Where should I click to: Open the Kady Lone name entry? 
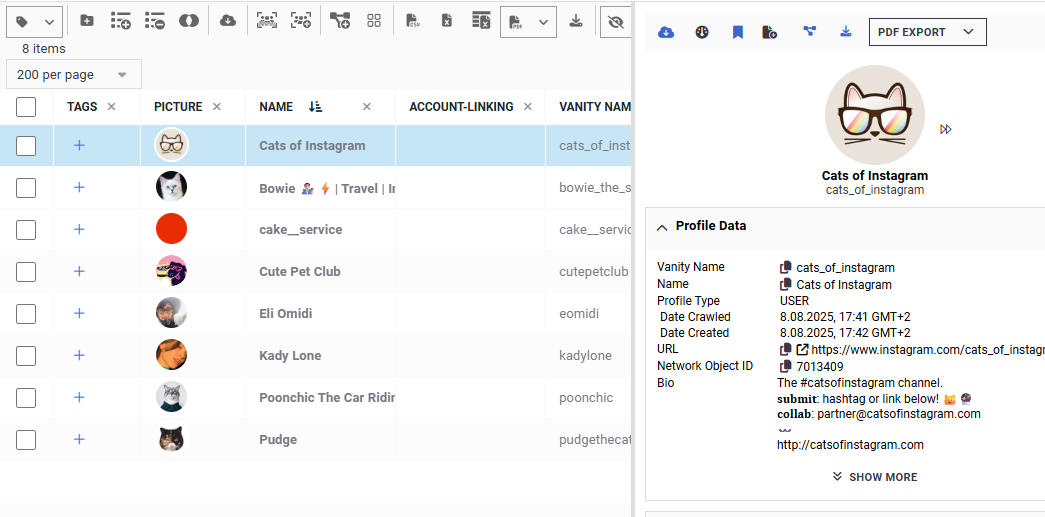pos(290,355)
